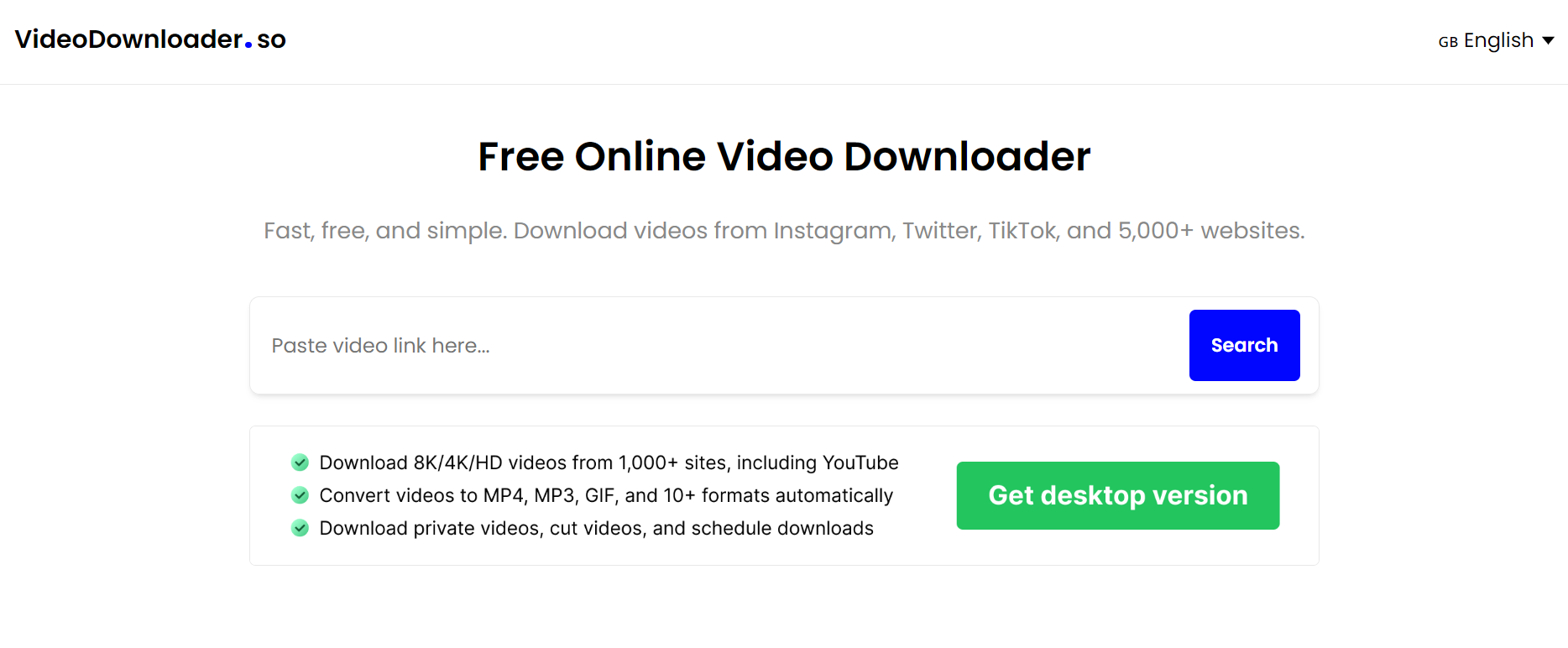Screen dimensions: 1568x648
Task: Click the green Get desktop version button
Action: click(x=1118, y=495)
